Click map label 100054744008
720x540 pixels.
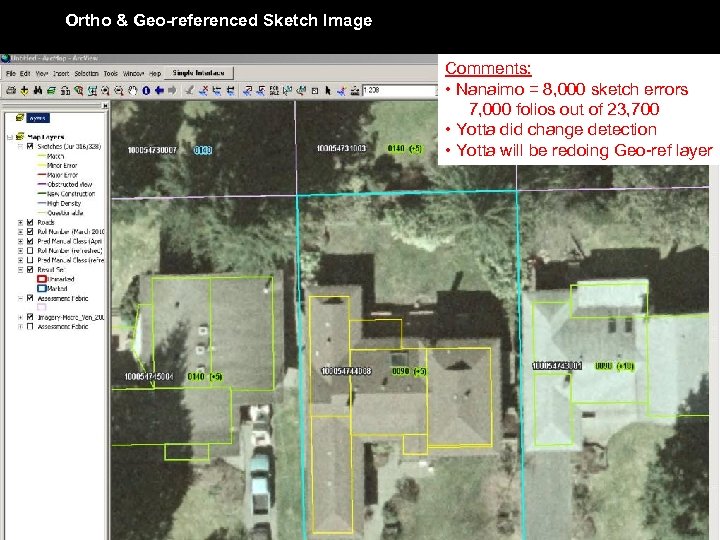tap(346, 371)
